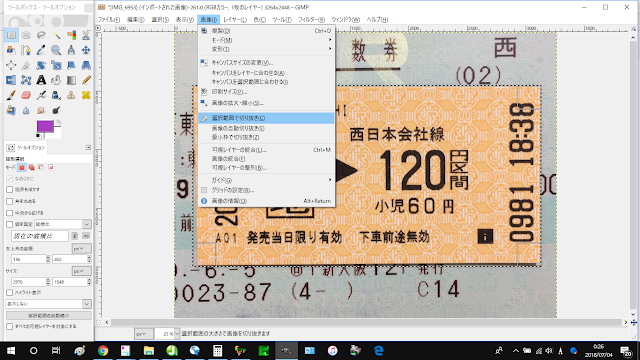640x360 pixels.
Task: Choose Crop to Selection menu item
Action: point(266,118)
